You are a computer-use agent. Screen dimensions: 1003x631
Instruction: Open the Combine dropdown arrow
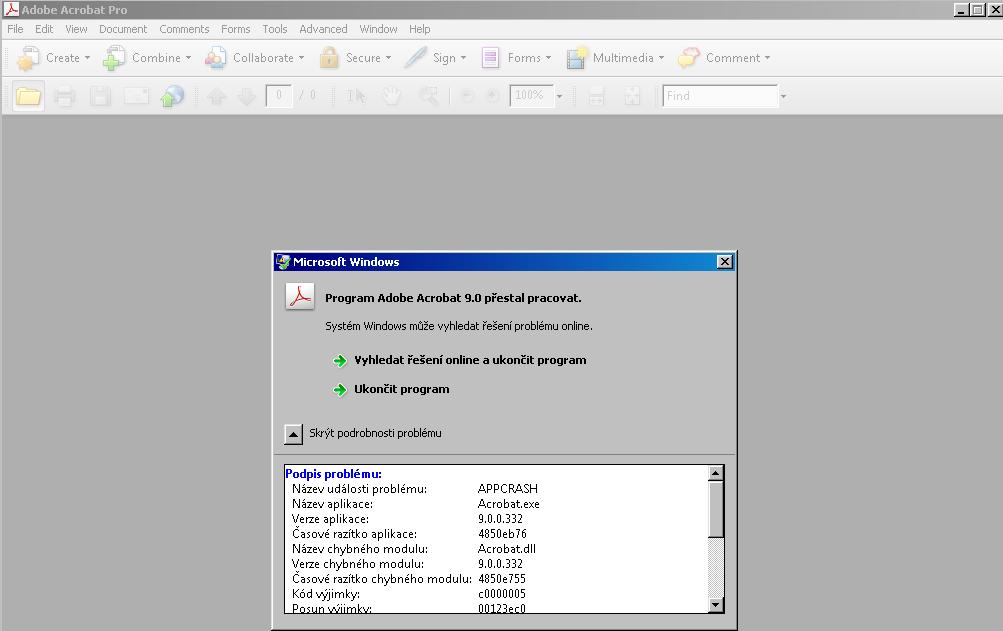pyautogui.click(x=188, y=58)
